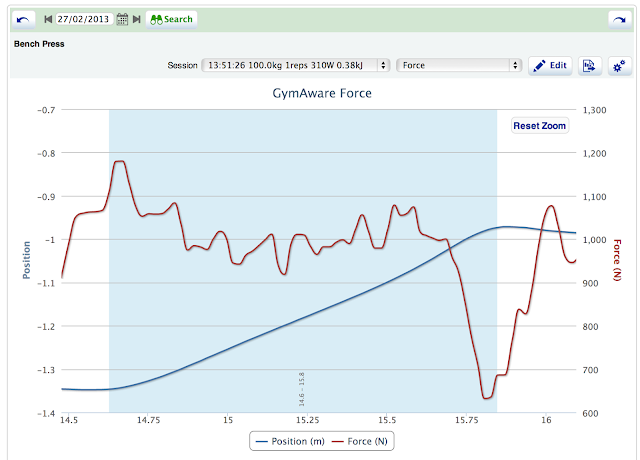Click the Bench Press exercise label

39,44
